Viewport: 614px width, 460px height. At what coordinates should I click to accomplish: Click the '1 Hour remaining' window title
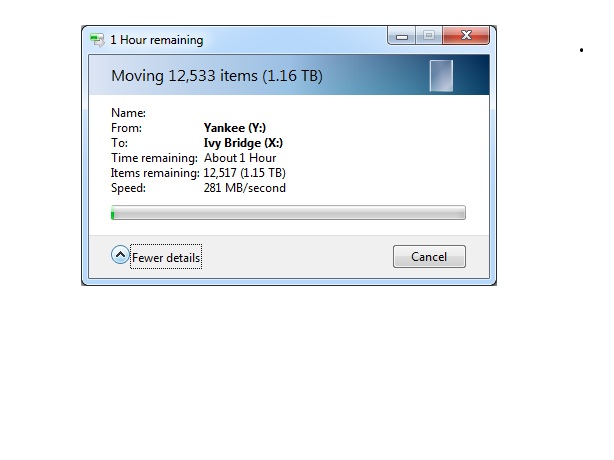coord(157,40)
